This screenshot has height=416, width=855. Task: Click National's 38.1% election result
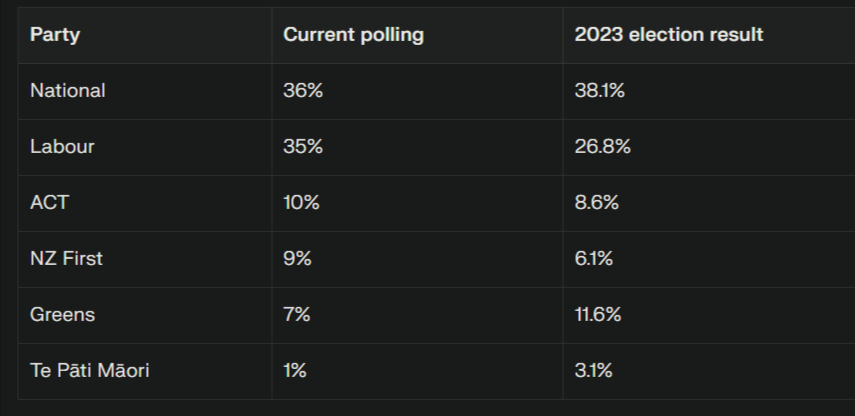point(599,91)
